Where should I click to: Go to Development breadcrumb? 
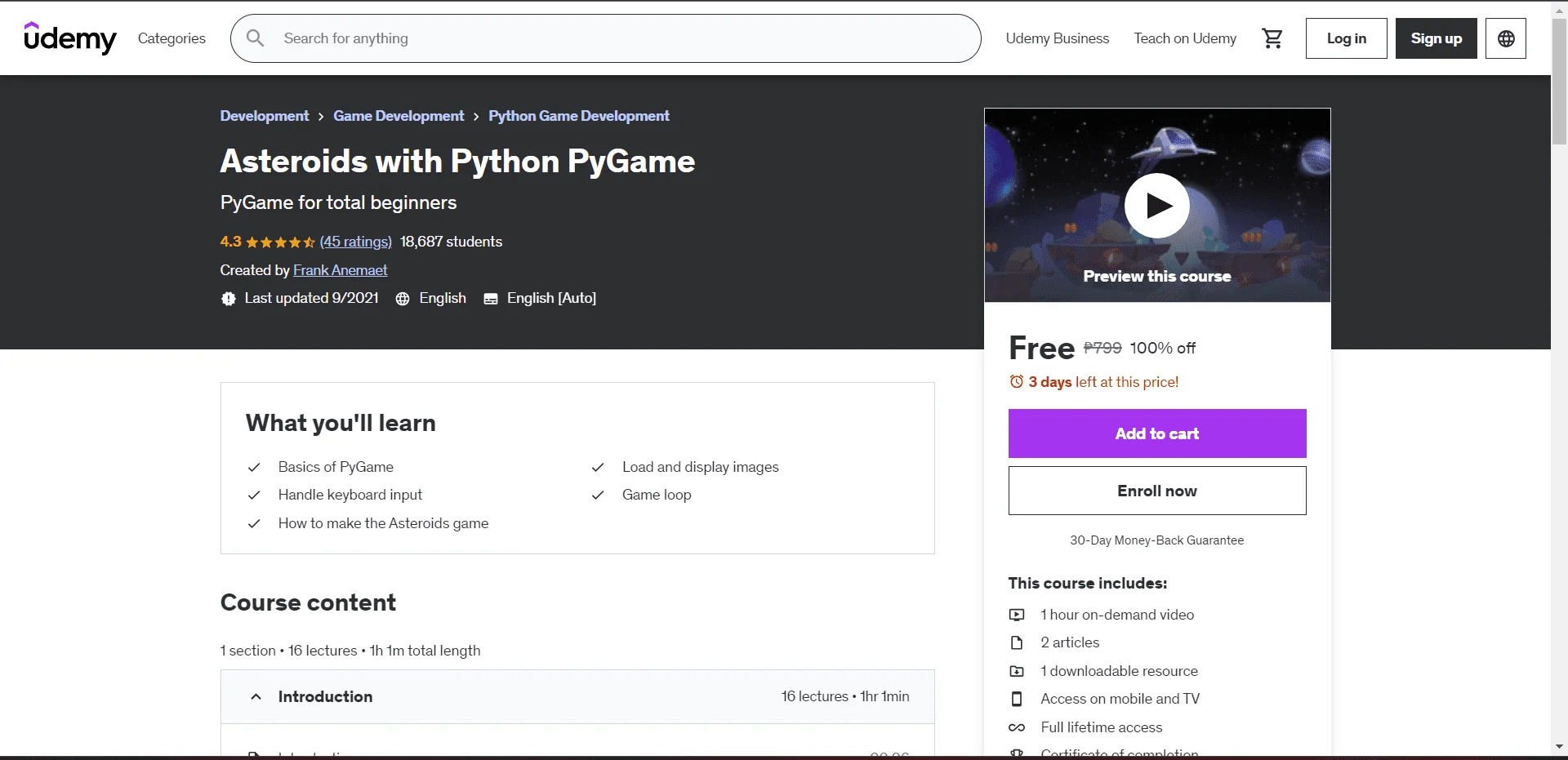pos(265,116)
